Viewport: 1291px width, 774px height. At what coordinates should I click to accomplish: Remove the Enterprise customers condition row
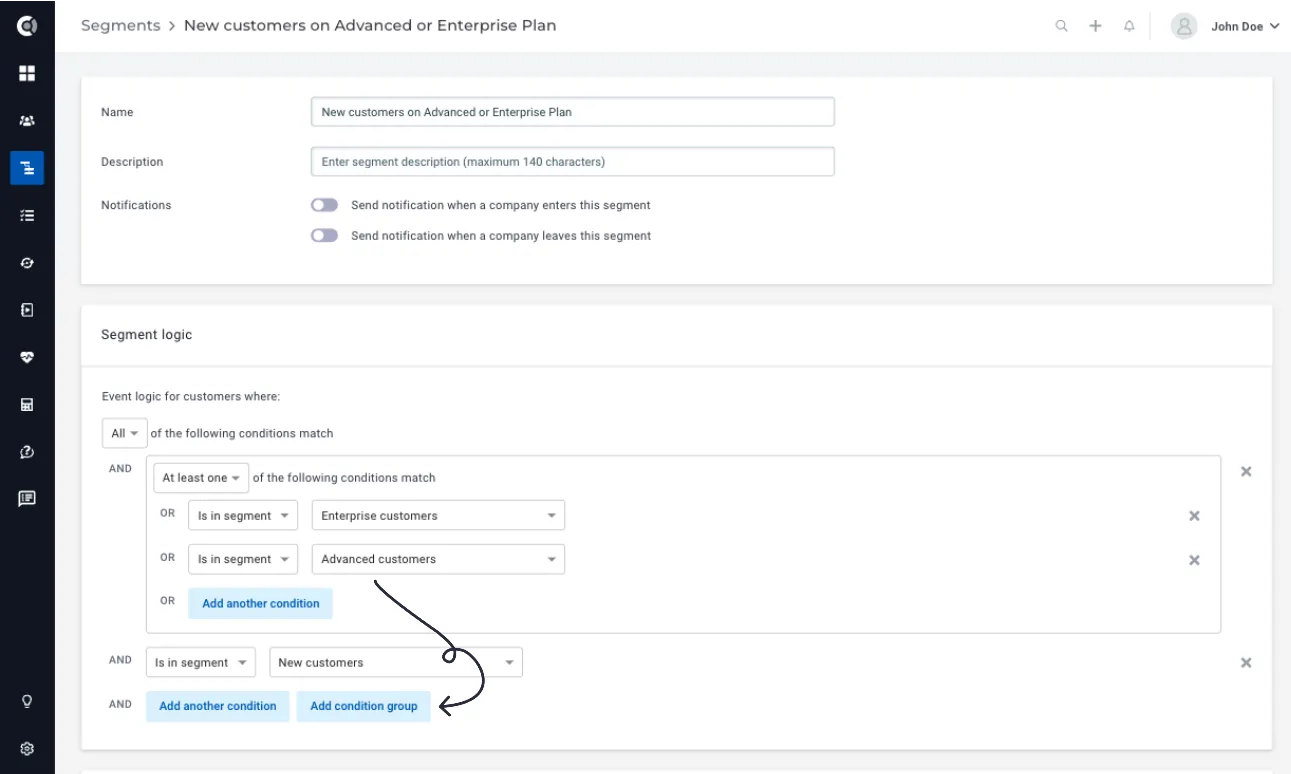[1194, 516]
